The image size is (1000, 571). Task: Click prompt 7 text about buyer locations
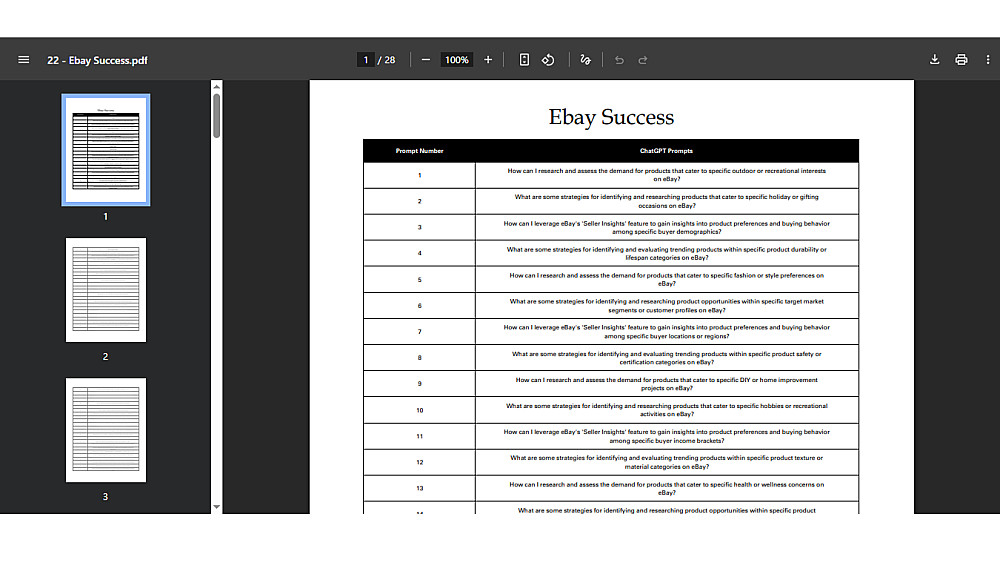pyautogui.click(x=666, y=332)
